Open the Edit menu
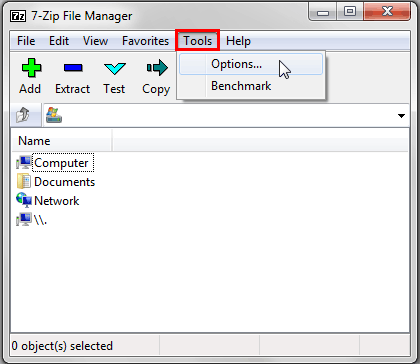 coord(59,41)
